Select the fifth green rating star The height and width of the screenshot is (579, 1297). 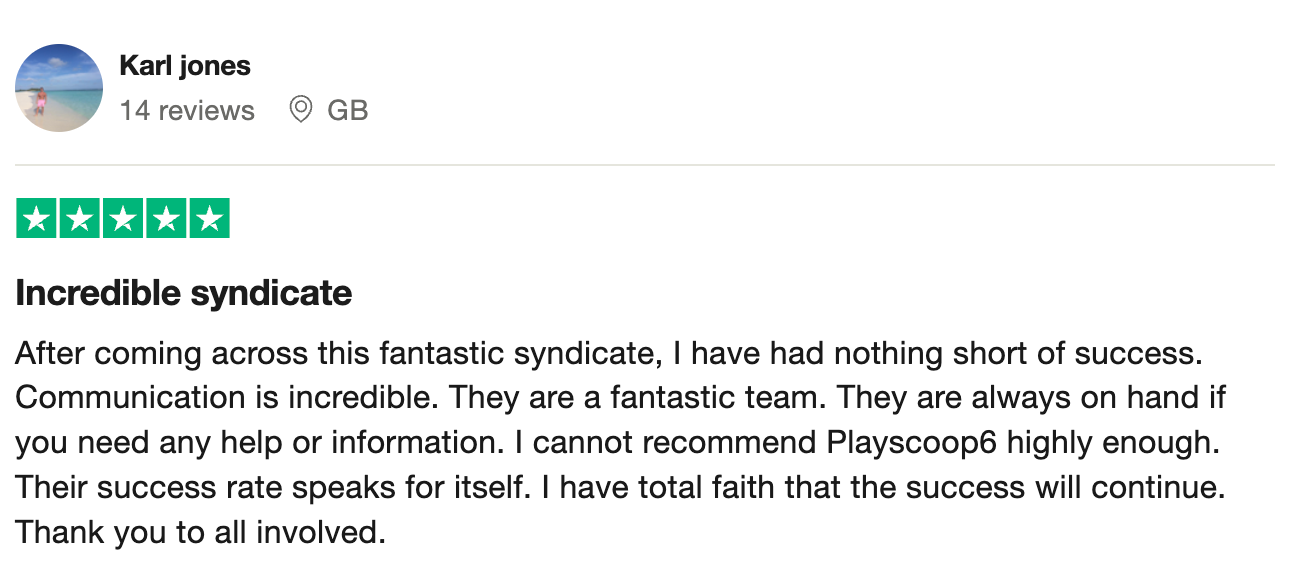[x=209, y=219]
